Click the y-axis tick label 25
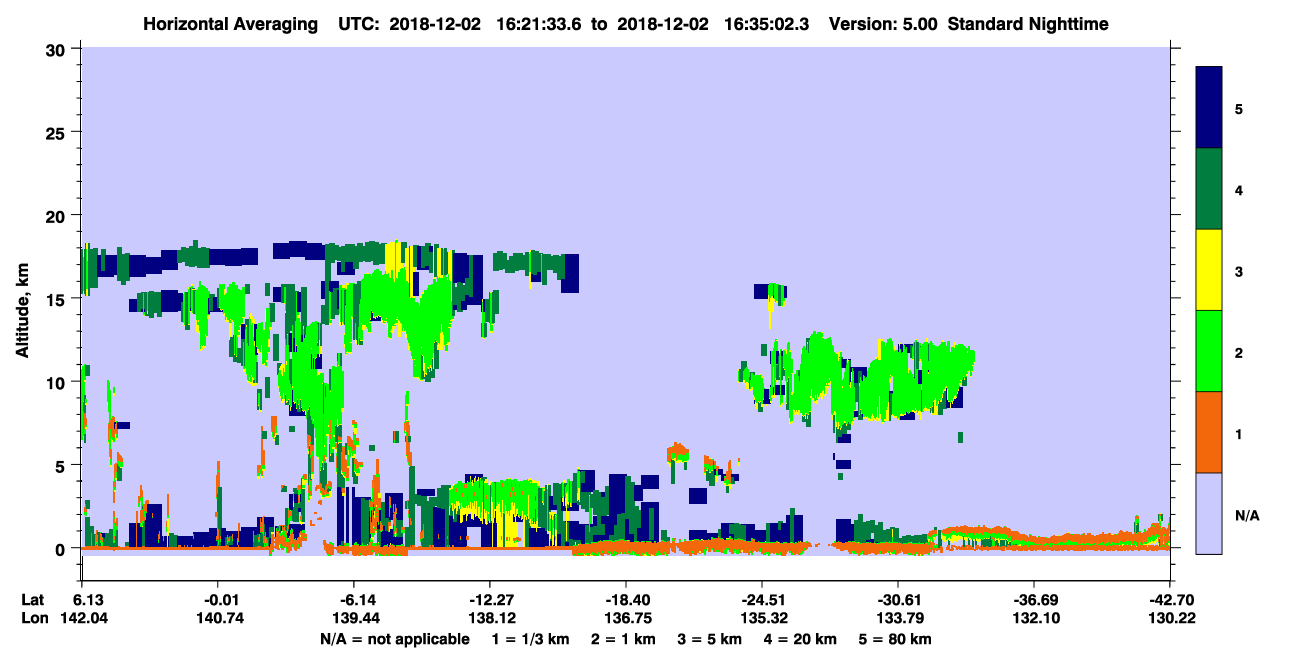Viewport: 1300px width, 667px height. click(58, 132)
